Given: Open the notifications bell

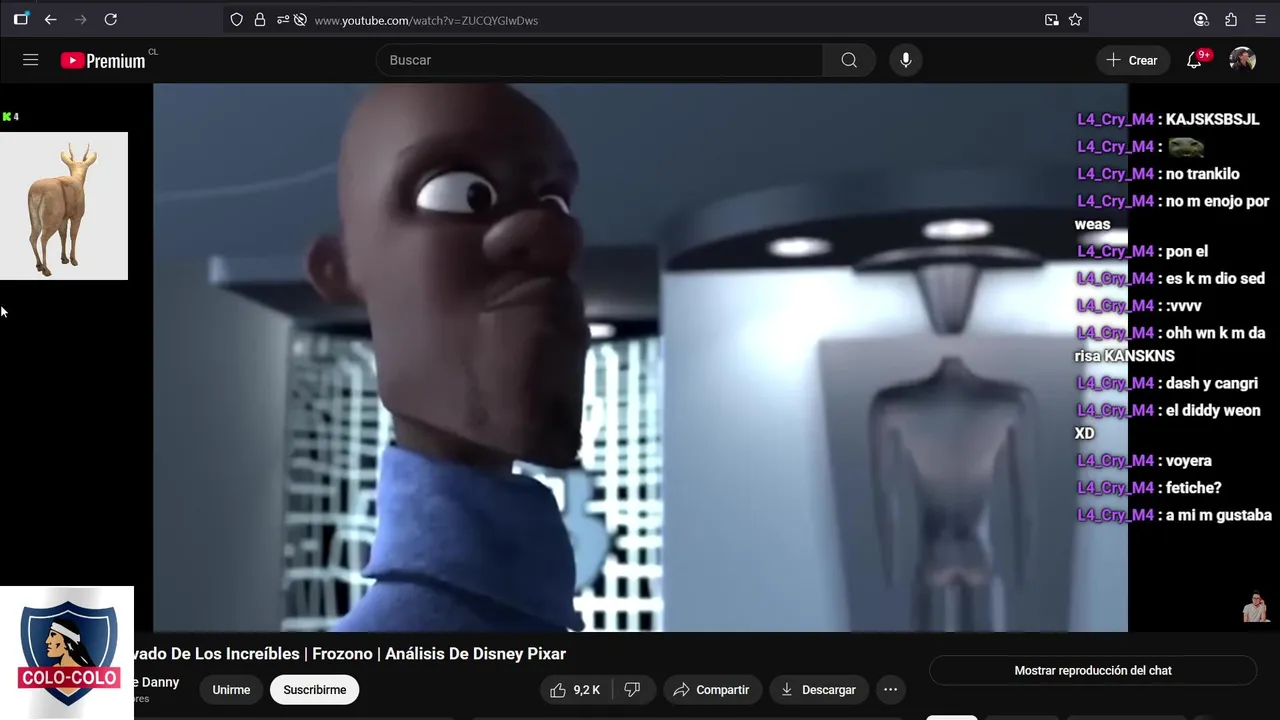Looking at the screenshot, I should point(1194,60).
